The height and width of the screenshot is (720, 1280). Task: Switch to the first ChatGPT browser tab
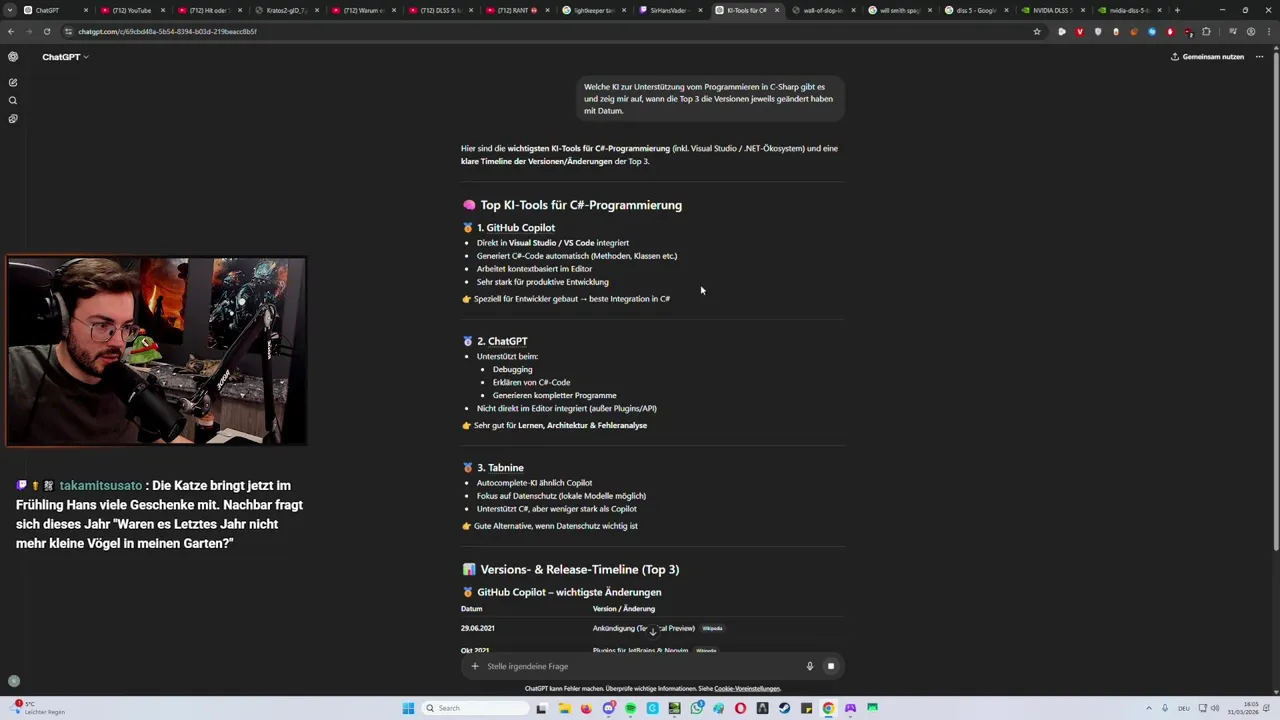pos(56,10)
